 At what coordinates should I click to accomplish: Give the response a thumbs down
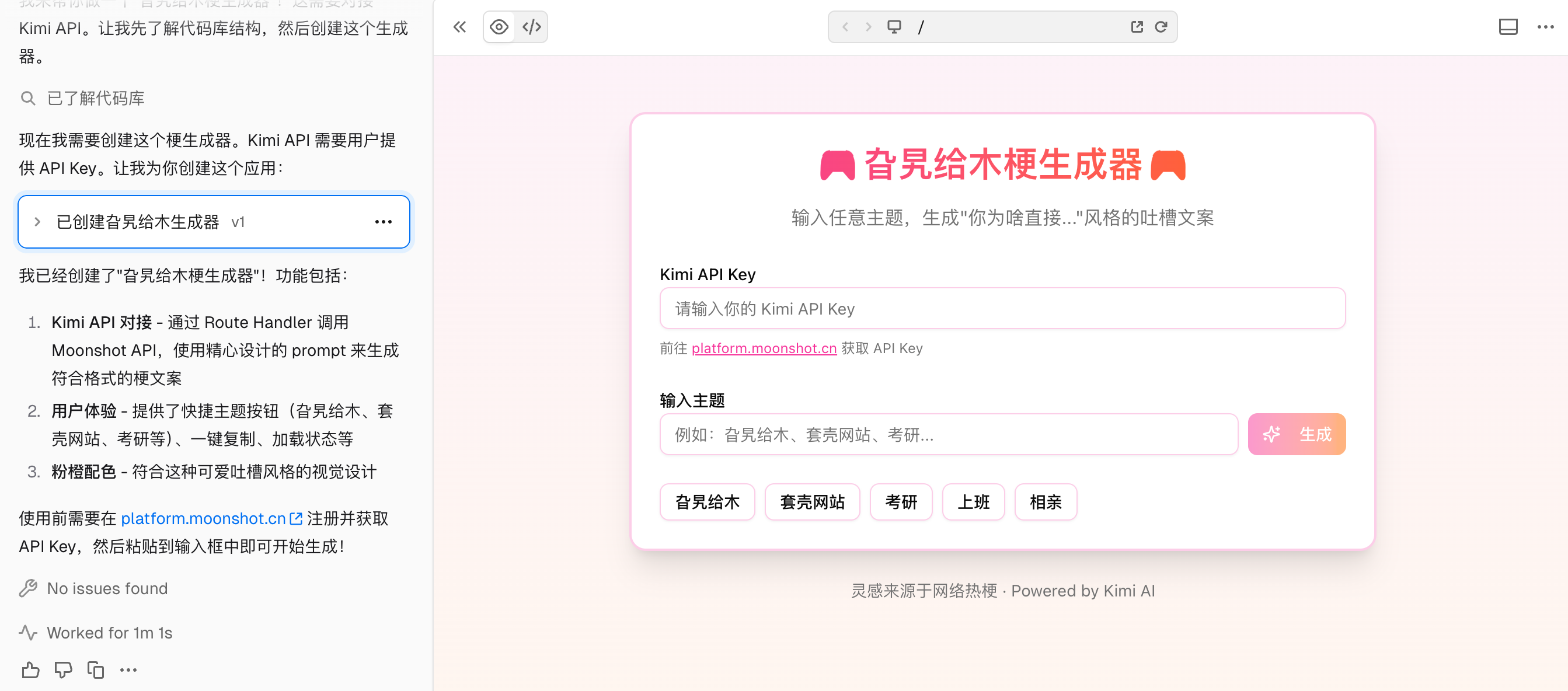[62, 670]
